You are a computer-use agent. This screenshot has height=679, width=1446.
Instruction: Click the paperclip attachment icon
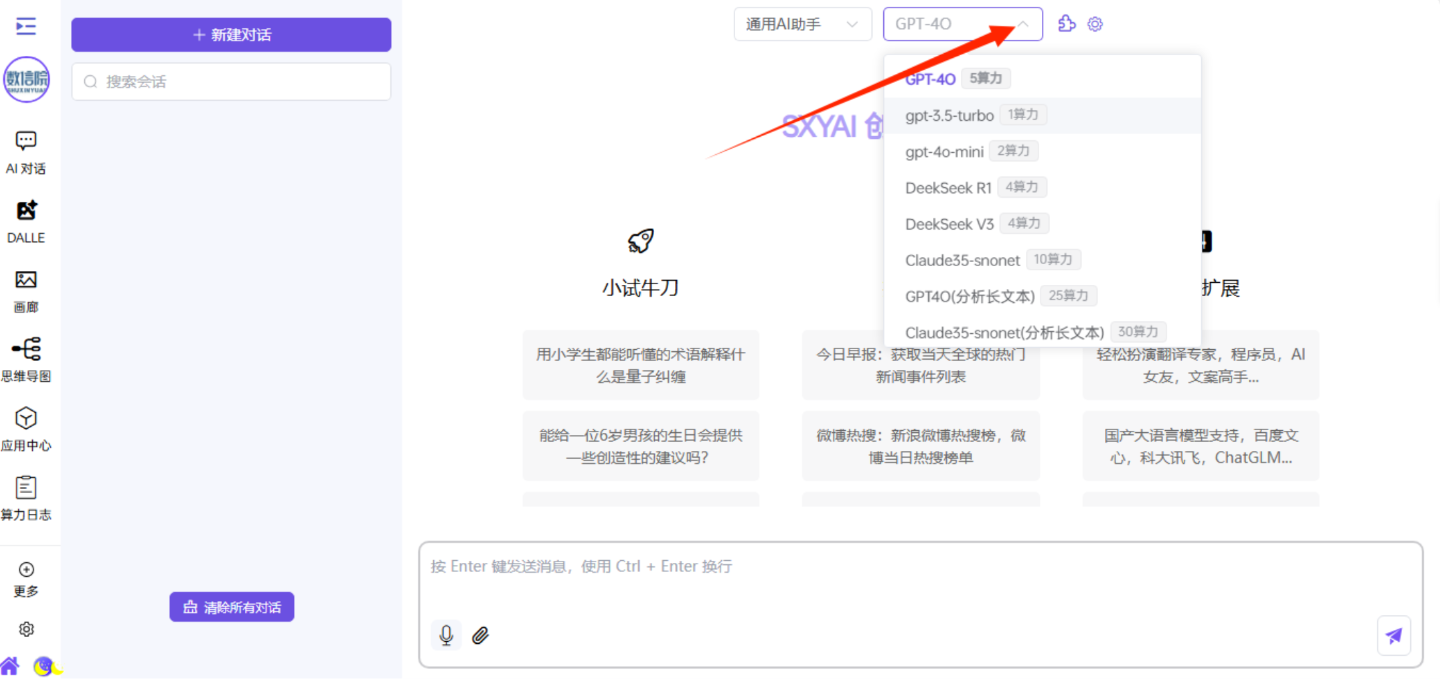[480, 635]
